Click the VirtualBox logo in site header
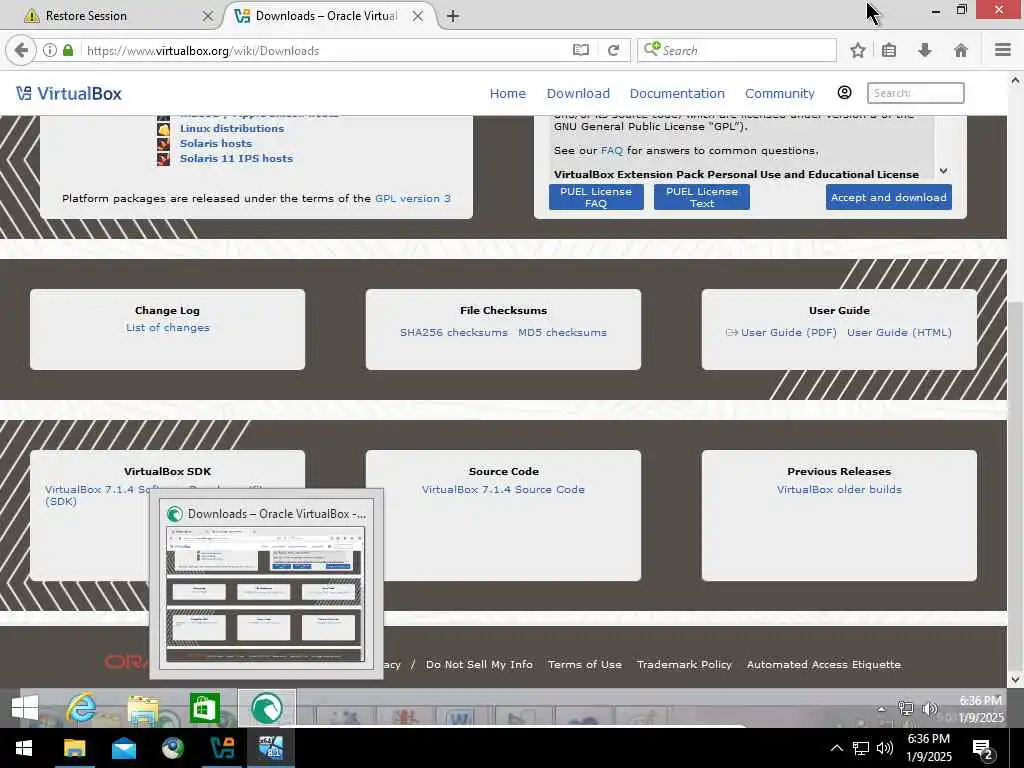 point(69,93)
